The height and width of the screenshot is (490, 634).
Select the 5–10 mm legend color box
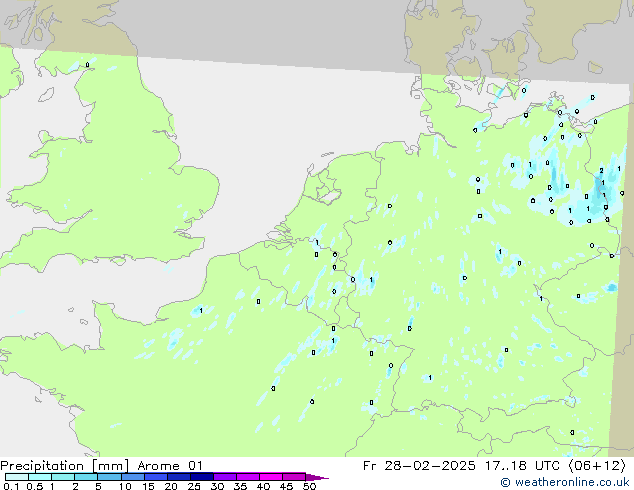coord(109,477)
